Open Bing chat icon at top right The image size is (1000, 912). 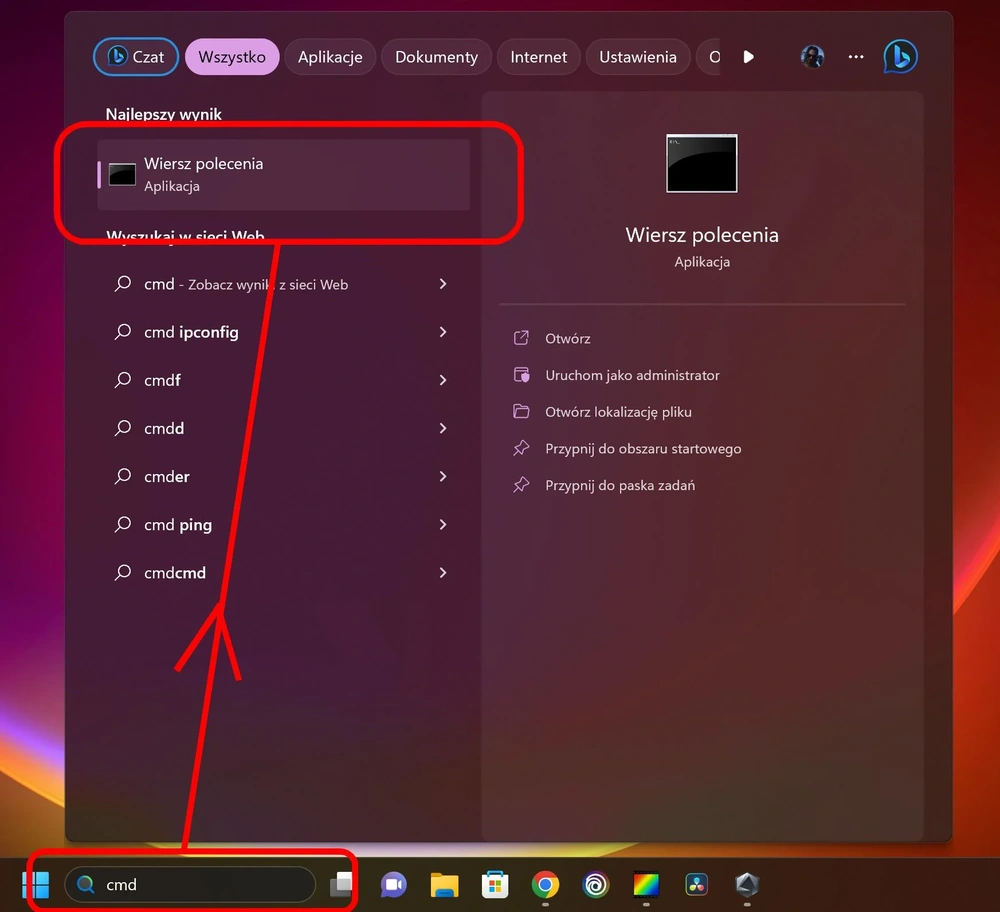point(901,57)
